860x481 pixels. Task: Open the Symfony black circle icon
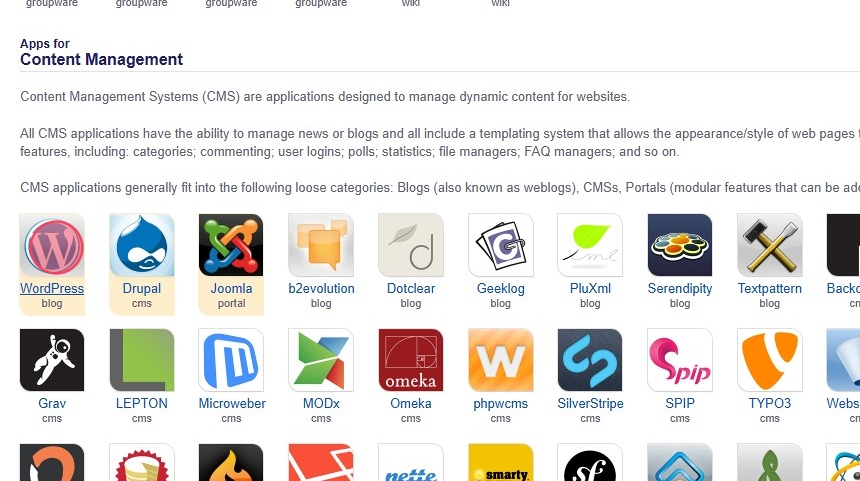[x=590, y=462]
